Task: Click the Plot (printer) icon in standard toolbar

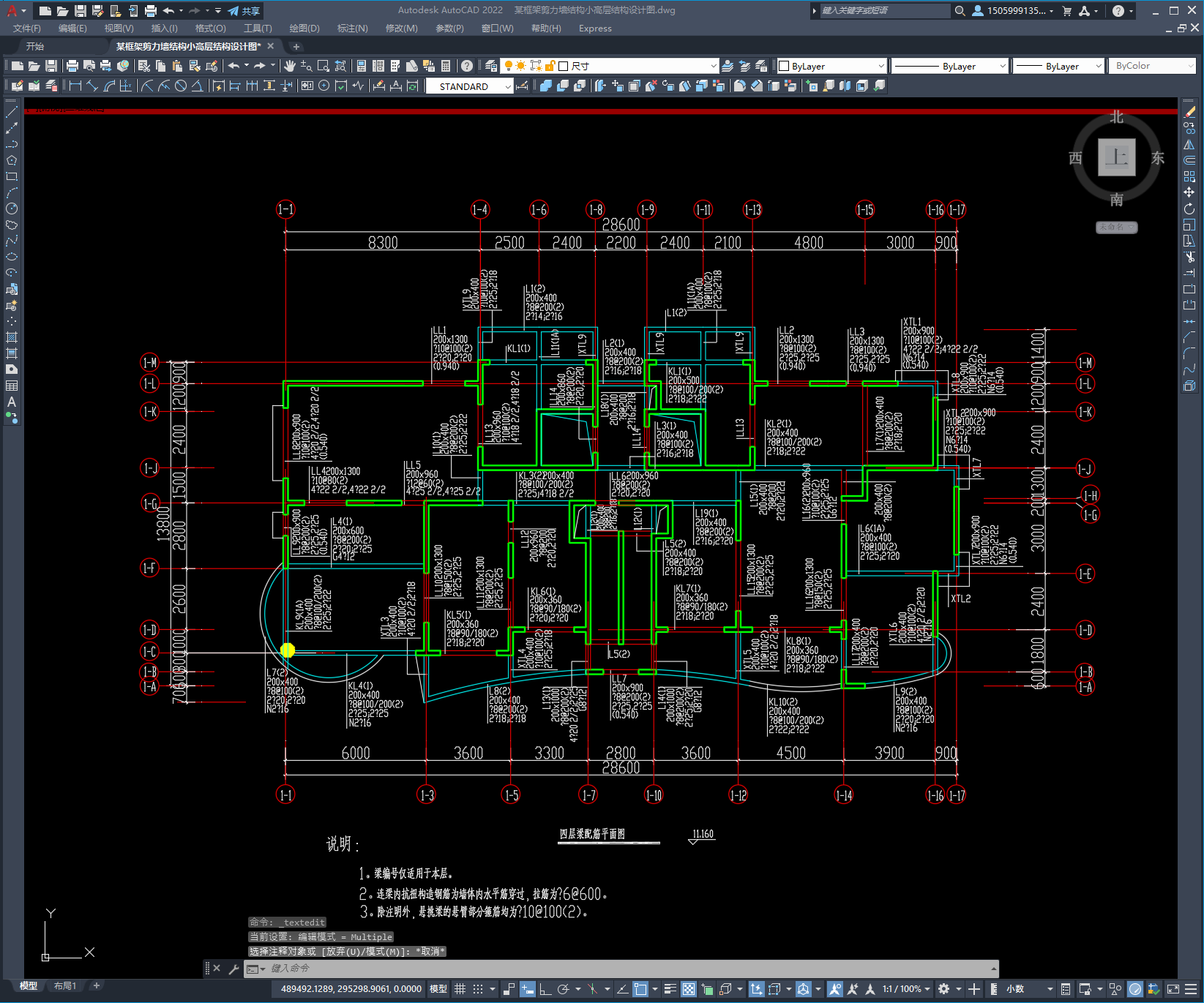Action: pyautogui.click(x=72, y=66)
